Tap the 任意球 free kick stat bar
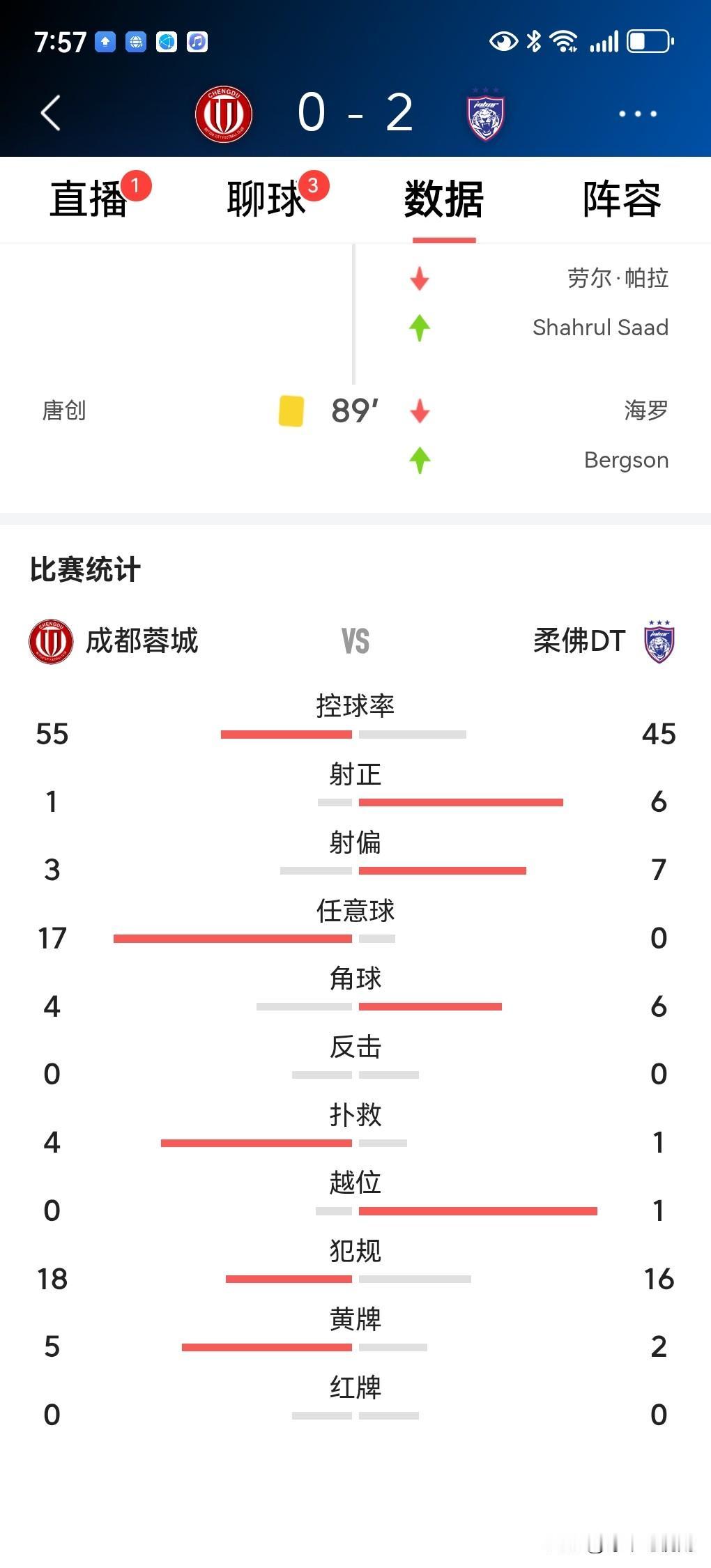The image size is (711, 1568). [x=254, y=939]
